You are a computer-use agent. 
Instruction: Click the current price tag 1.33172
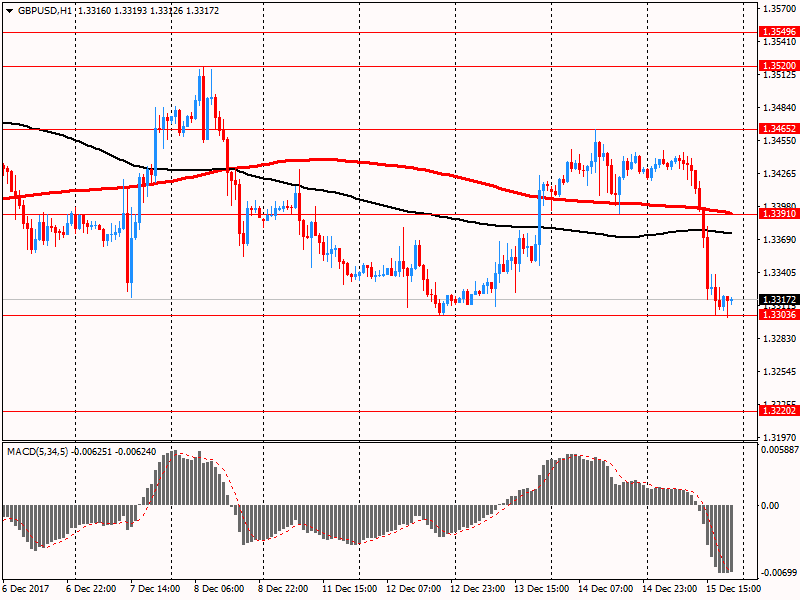tap(779, 299)
